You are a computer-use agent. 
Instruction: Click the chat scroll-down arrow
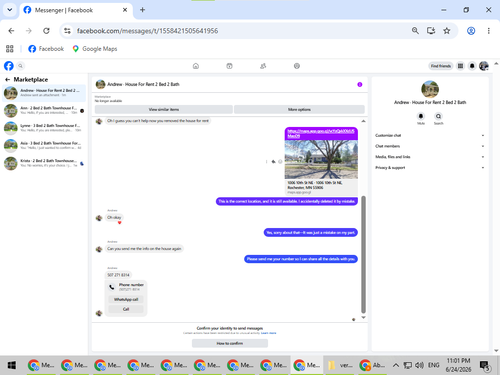click(363, 317)
